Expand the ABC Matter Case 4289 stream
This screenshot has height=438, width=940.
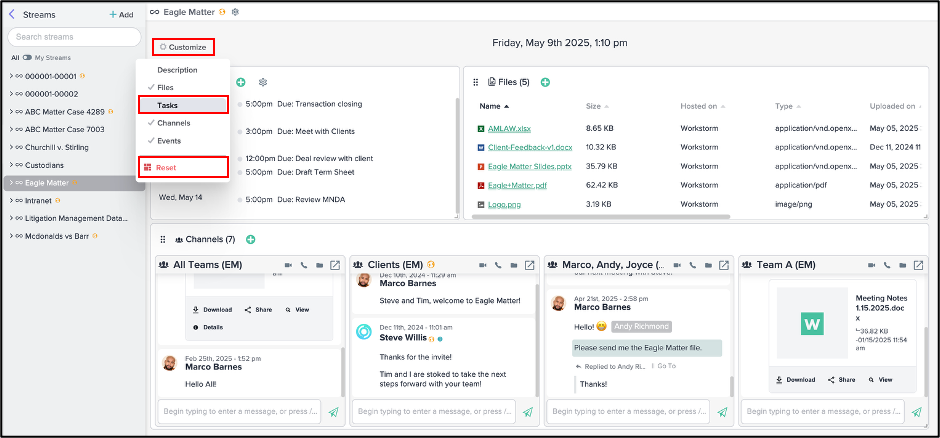pyautogui.click(x=10, y=111)
